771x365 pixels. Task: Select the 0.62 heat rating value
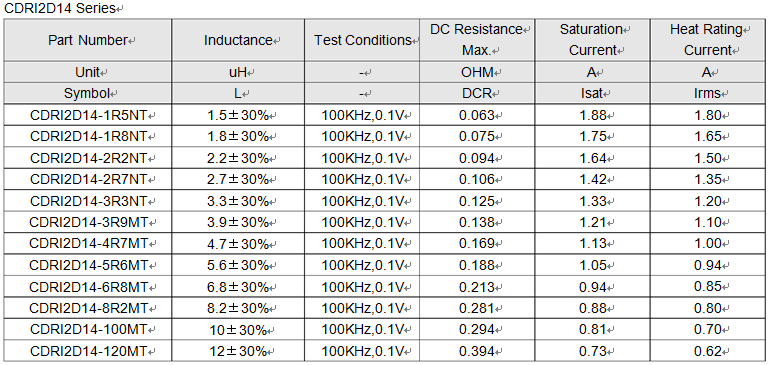tap(707, 351)
